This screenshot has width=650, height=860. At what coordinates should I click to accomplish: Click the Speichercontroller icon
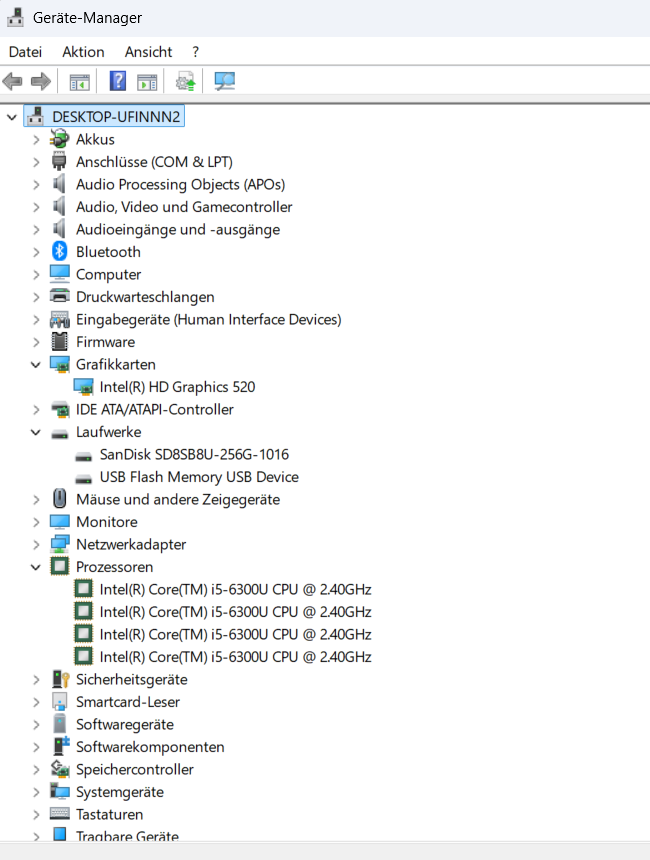pos(59,769)
